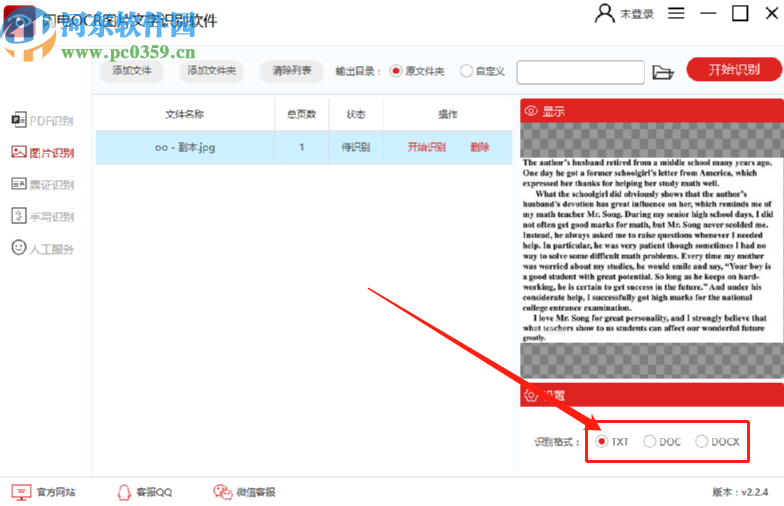Viewport: 784px width, 506px height.
Task: Open the 客服QQ link
Action: tap(154, 492)
